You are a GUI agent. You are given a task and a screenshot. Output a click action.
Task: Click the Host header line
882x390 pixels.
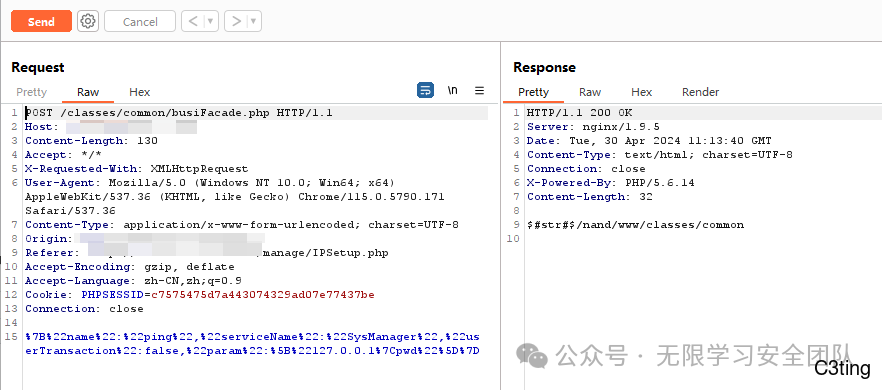click(x=111, y=127)
